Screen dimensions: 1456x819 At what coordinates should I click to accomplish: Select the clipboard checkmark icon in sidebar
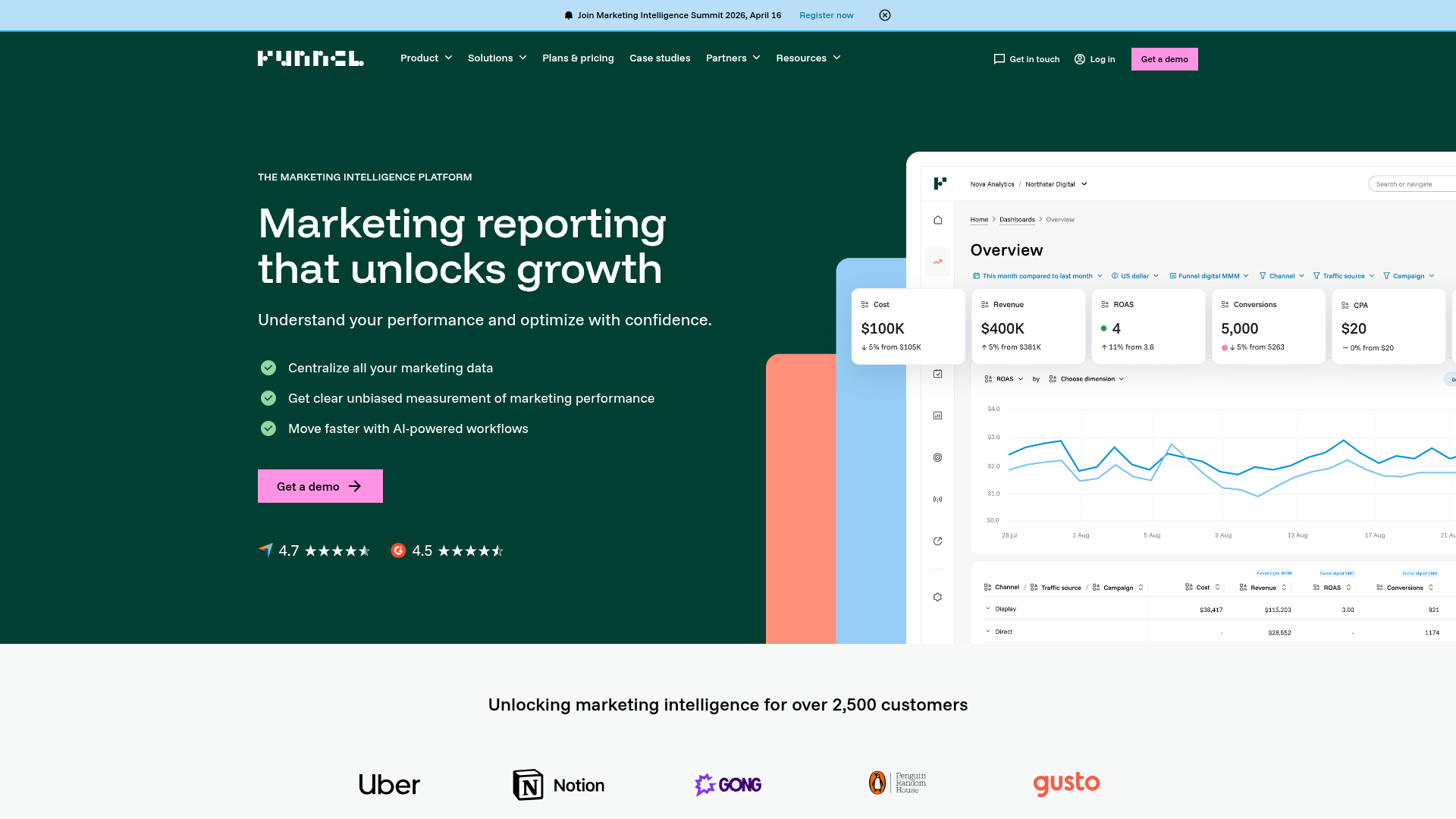click(937, 373)
